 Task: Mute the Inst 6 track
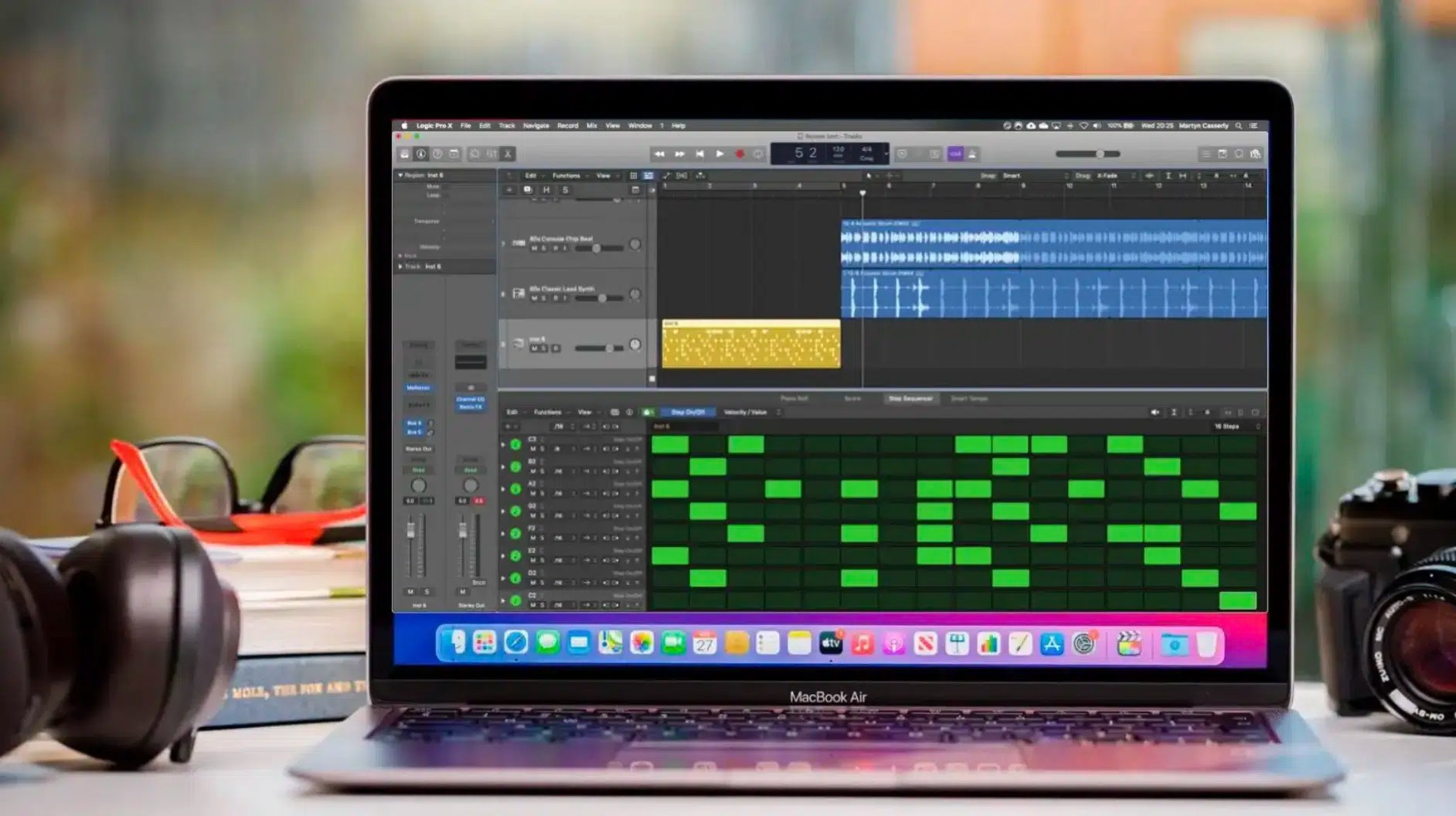[x=533, y=348]
